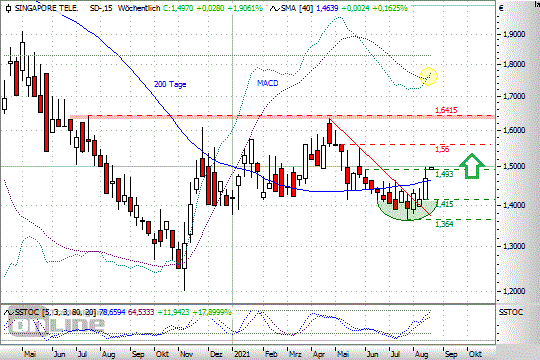Click the price axis value 1,2000

click(x=514, y=291)
